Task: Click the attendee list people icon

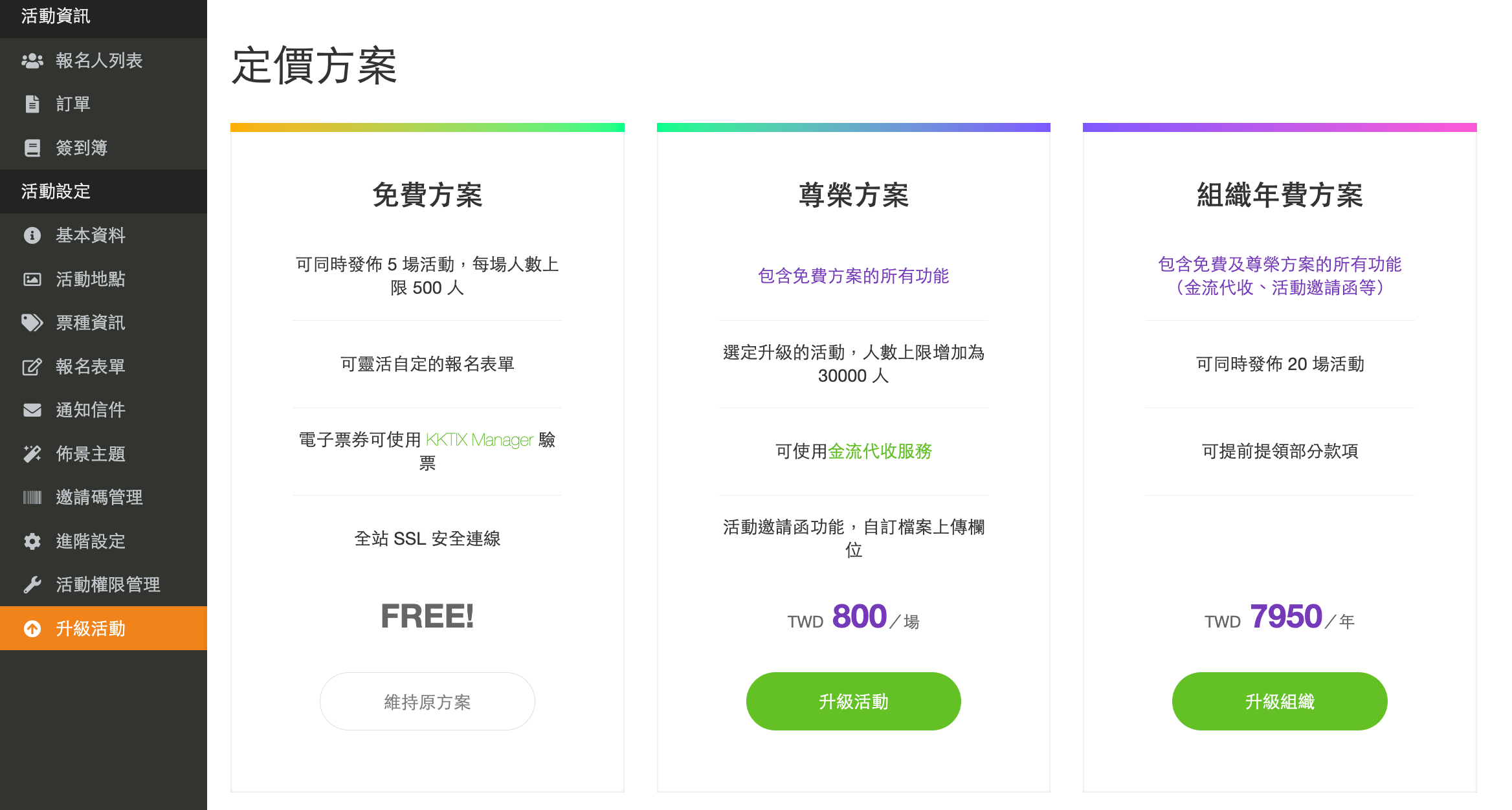Action: [x=32, y=61]
